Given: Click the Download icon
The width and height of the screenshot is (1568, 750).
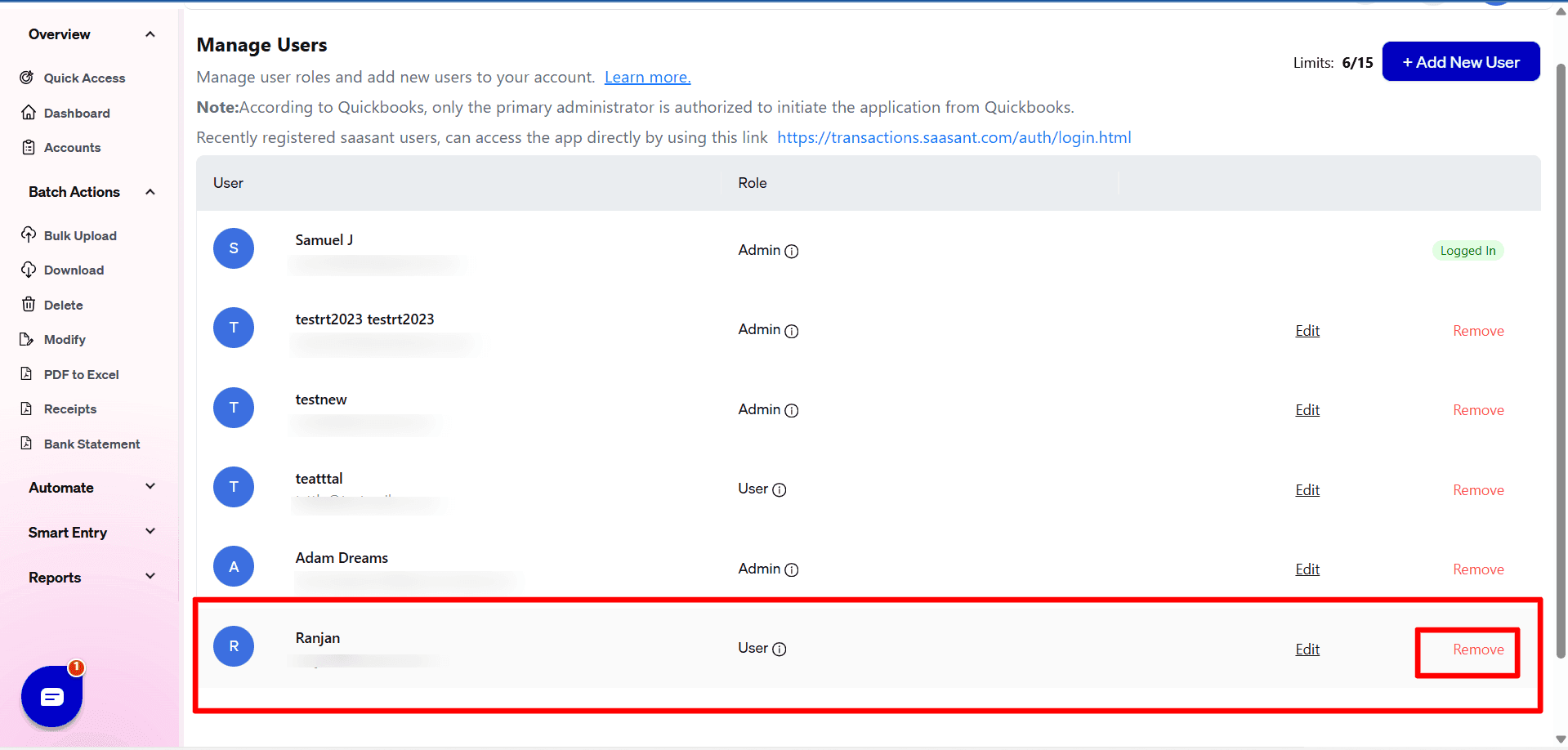Looking at the screenshot, I should (x=28, y=270).
